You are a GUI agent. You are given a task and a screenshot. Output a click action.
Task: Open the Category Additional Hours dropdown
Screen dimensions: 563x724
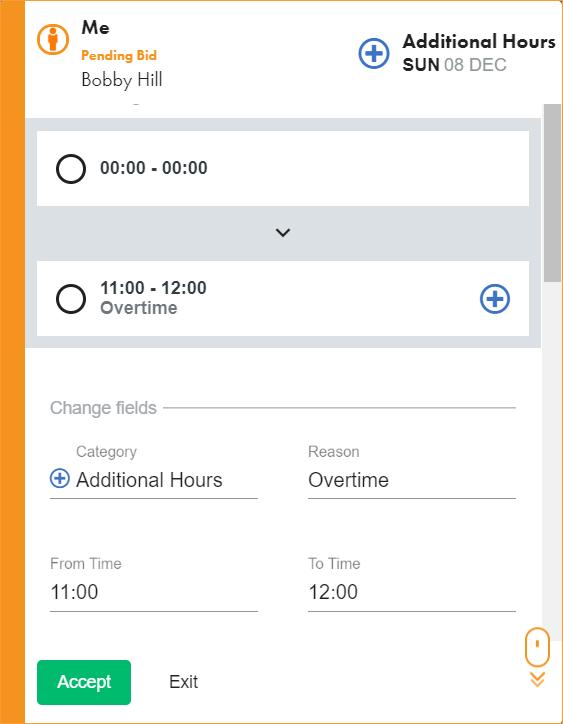click(x=154, y=480)
